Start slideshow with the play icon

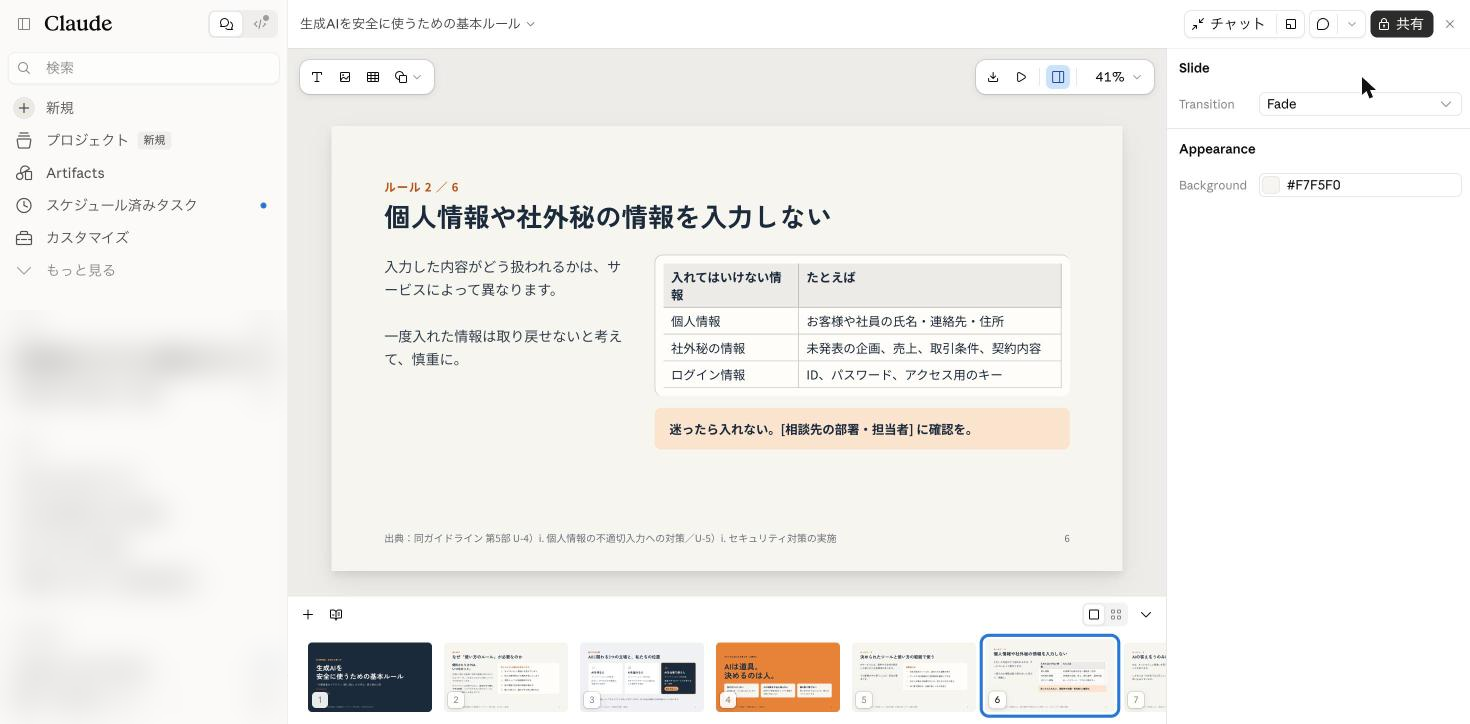point(1021,77)
